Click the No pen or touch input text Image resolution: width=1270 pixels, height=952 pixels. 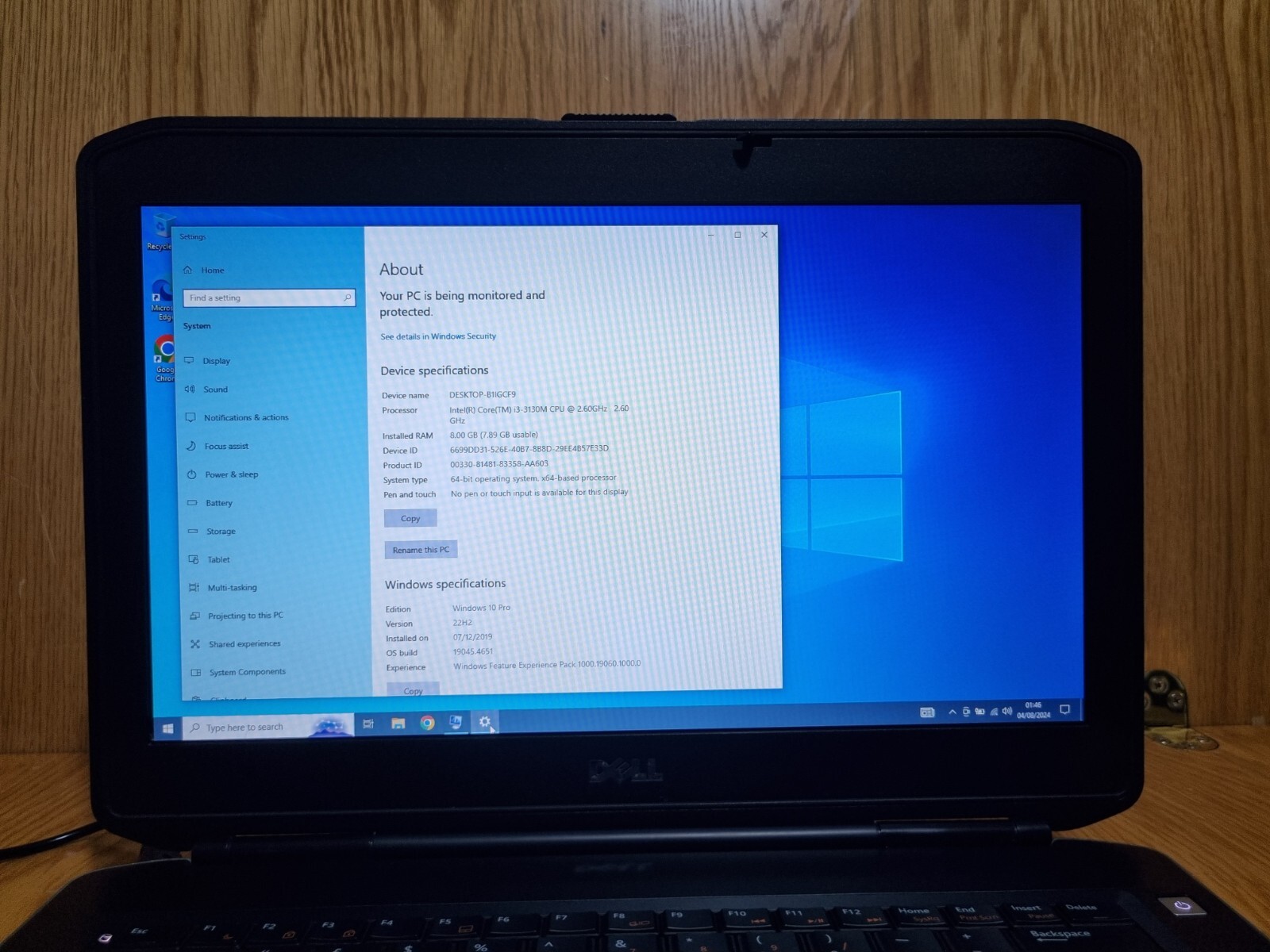coord(540,493)
